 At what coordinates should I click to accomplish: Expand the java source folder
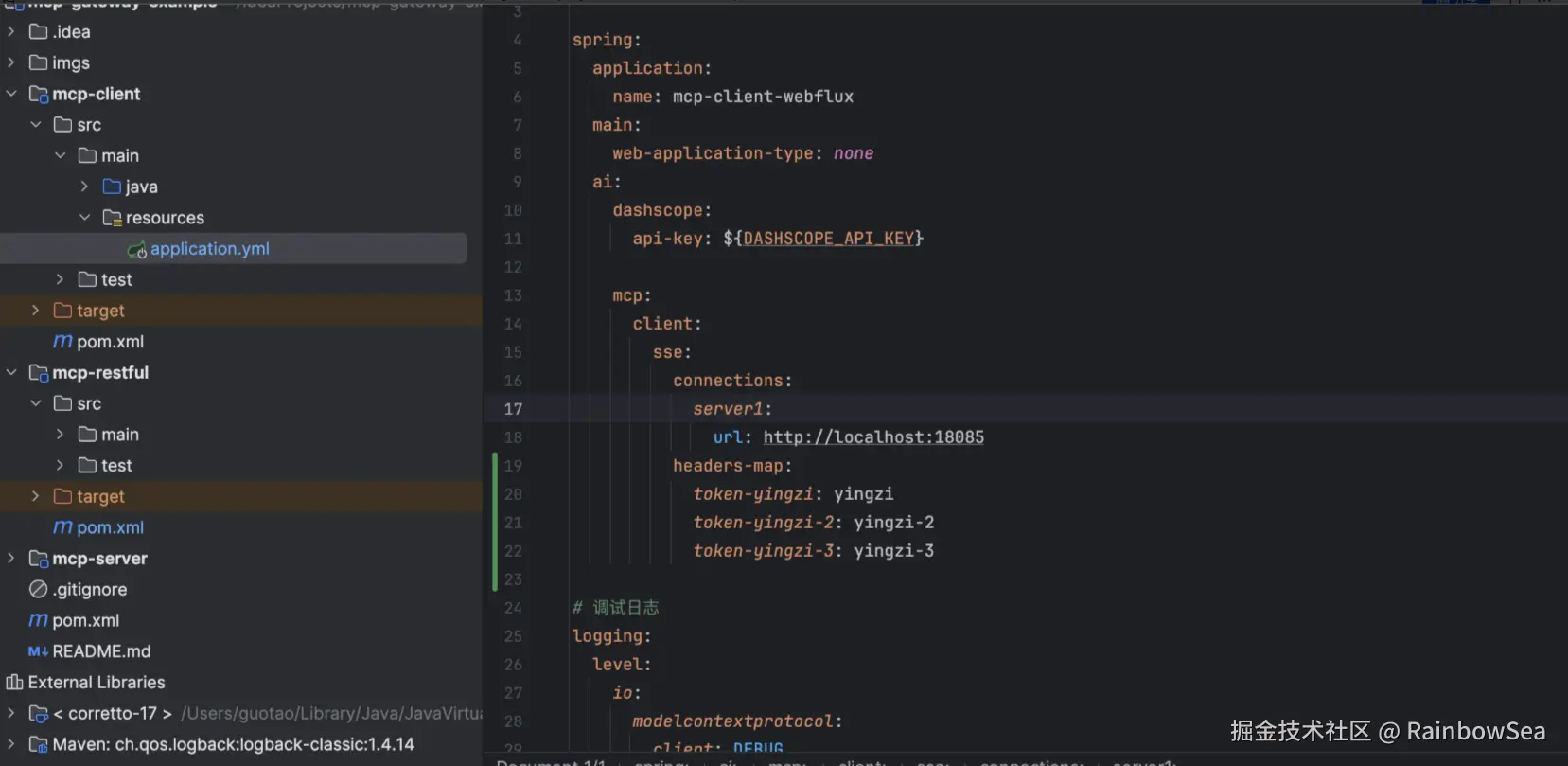click(x=84, y=187)
